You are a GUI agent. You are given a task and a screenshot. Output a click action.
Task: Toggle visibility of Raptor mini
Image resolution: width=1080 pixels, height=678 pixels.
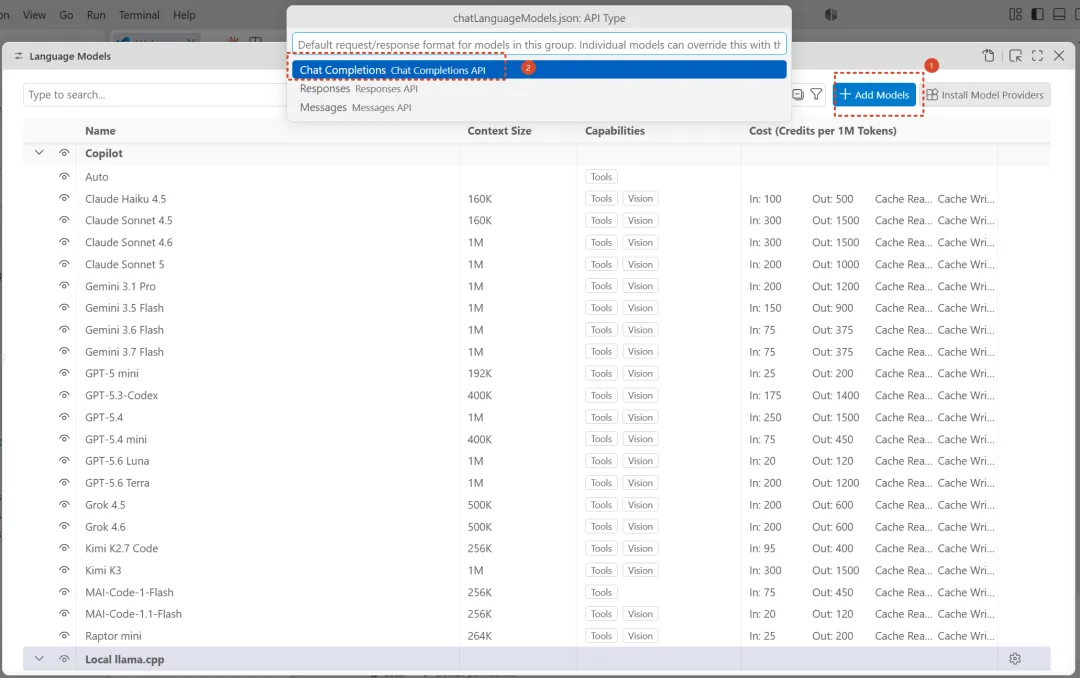(64, 635)
